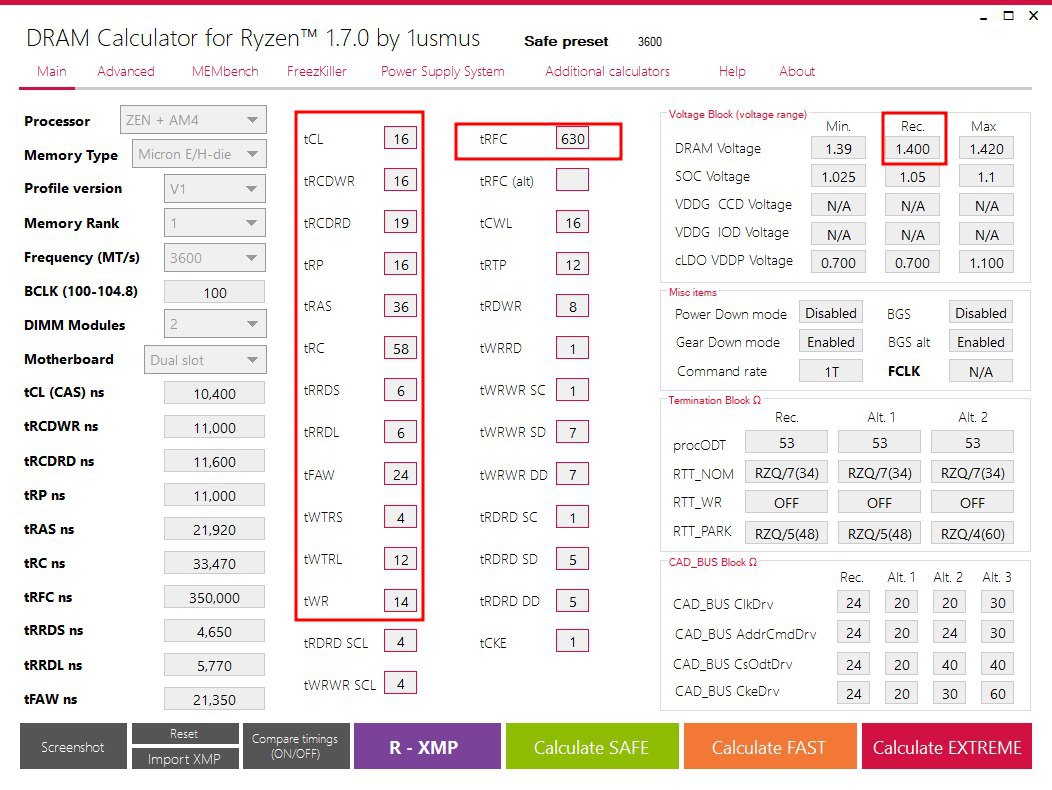Click Calculate EXTREME button
1052x790 pixels.
click(x=947, y=746)
